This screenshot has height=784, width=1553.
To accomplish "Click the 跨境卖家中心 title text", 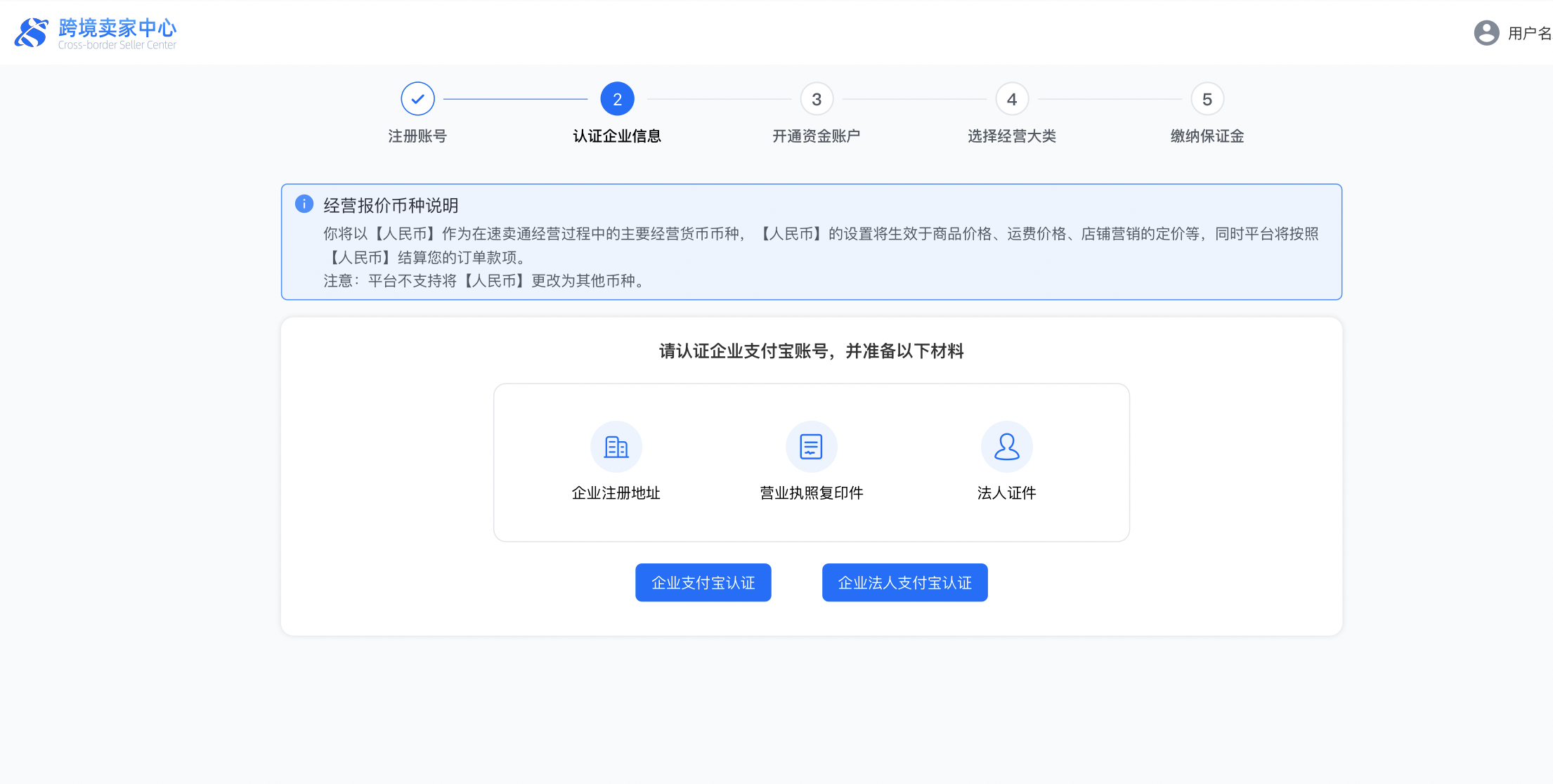I will coord(117,27).
